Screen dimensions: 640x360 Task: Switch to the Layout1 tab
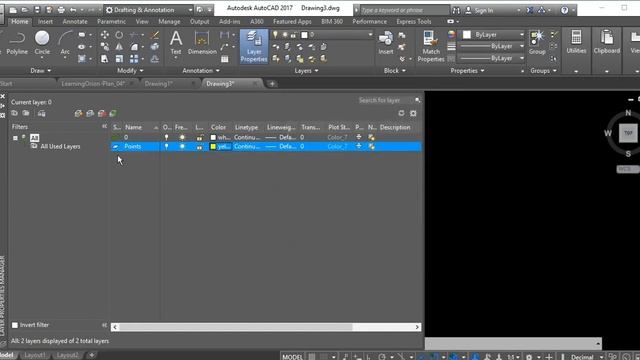pos(35,355)
